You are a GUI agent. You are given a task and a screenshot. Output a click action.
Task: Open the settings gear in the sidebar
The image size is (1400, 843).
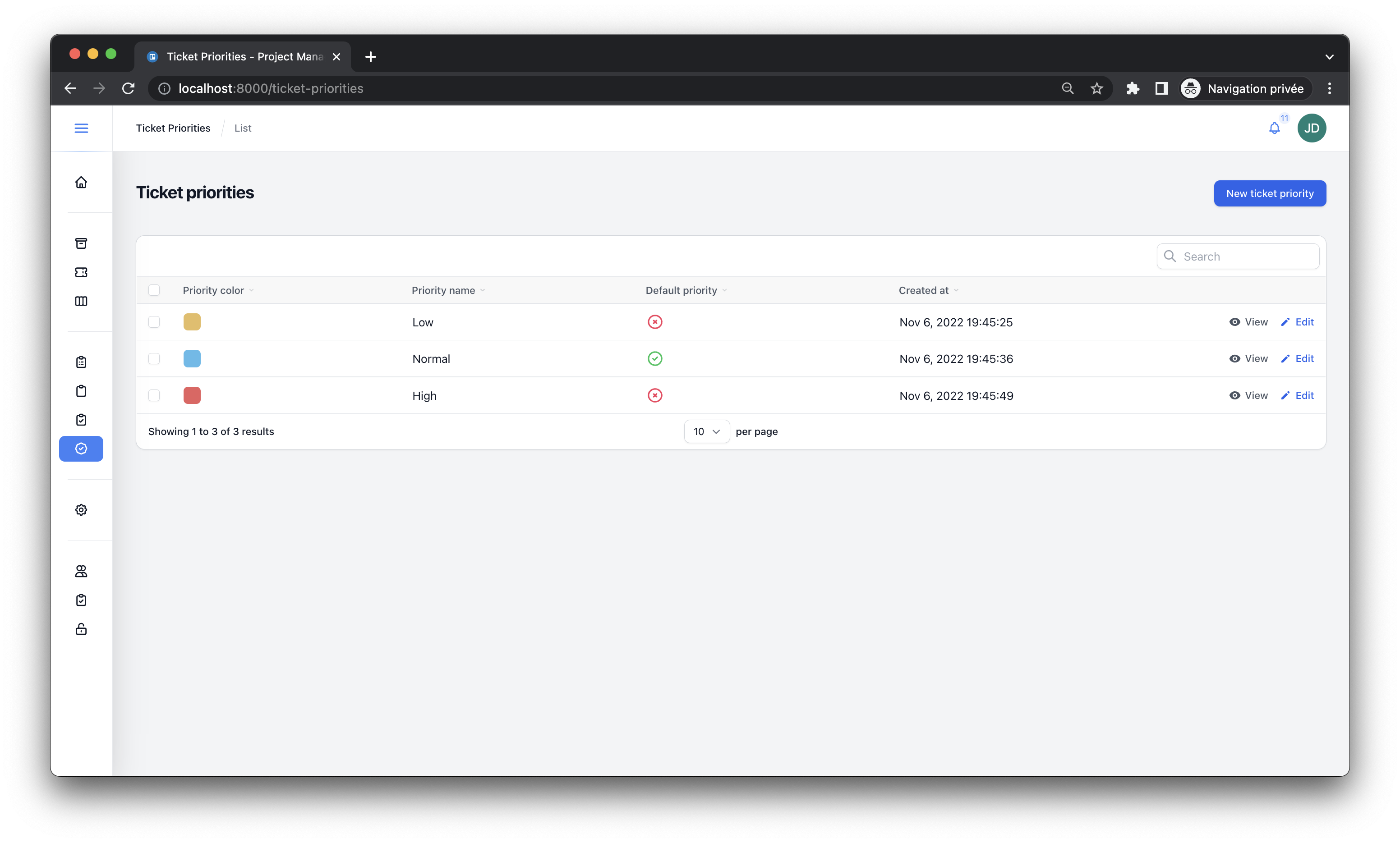[81, 509]
